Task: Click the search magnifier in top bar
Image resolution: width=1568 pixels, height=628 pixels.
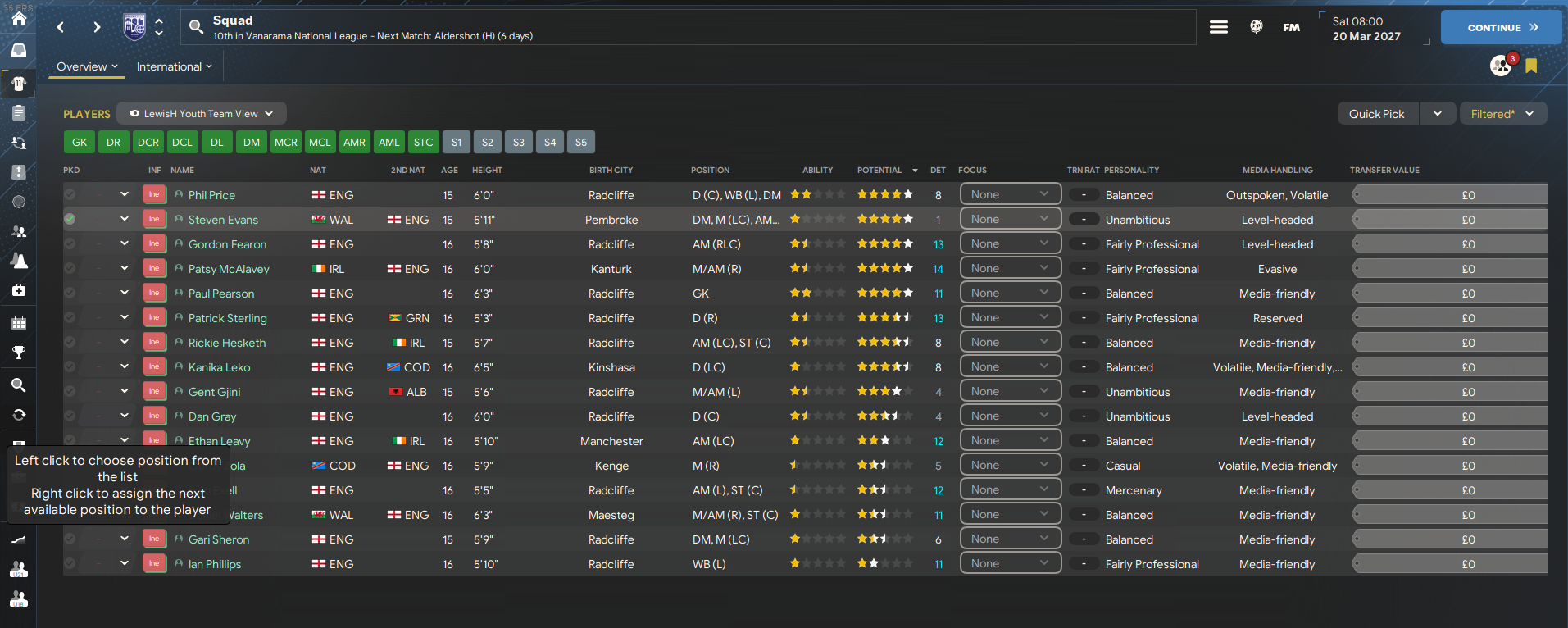Action: tap(196, 27)
